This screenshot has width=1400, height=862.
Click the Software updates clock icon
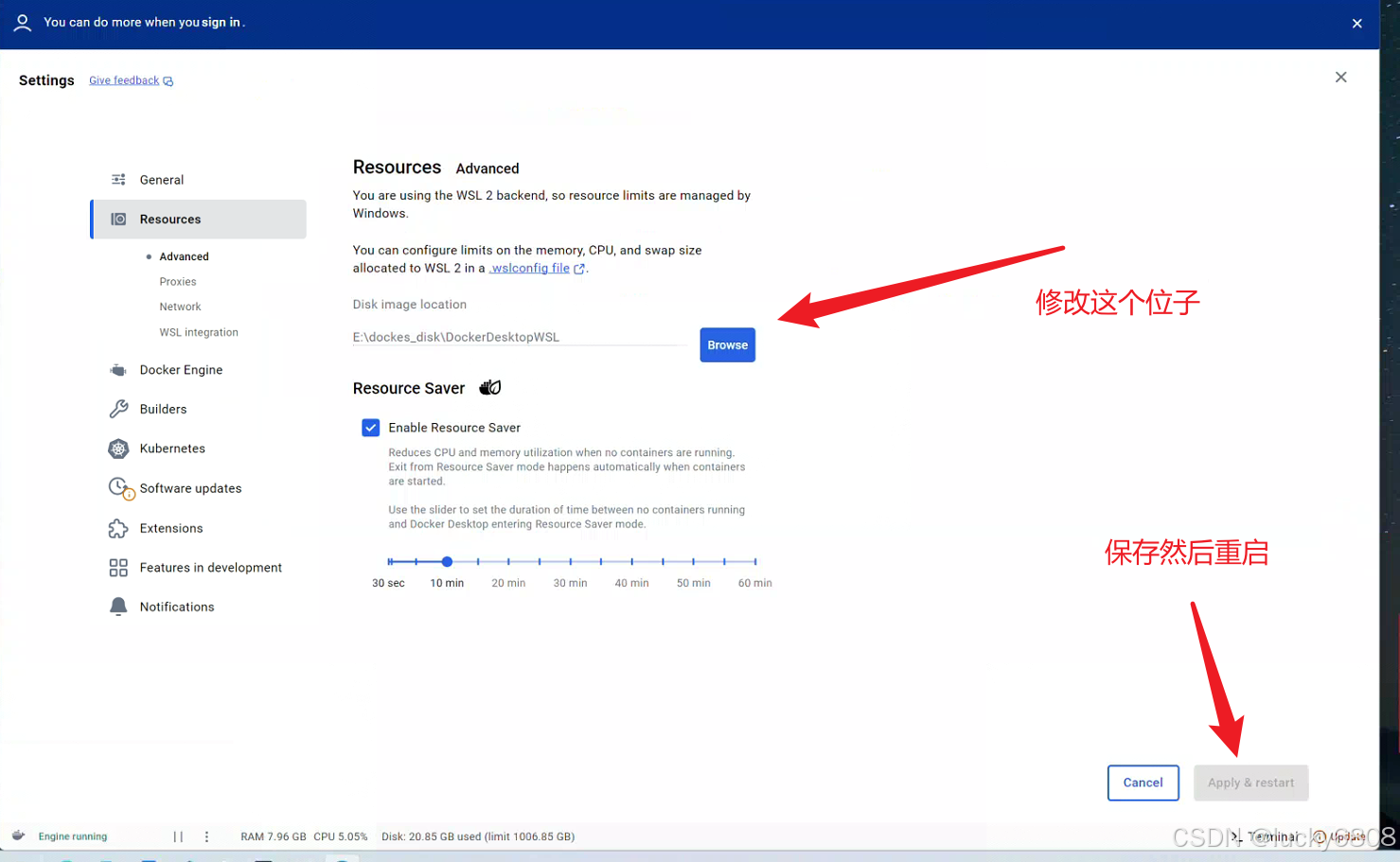click(x=120, y=488)
